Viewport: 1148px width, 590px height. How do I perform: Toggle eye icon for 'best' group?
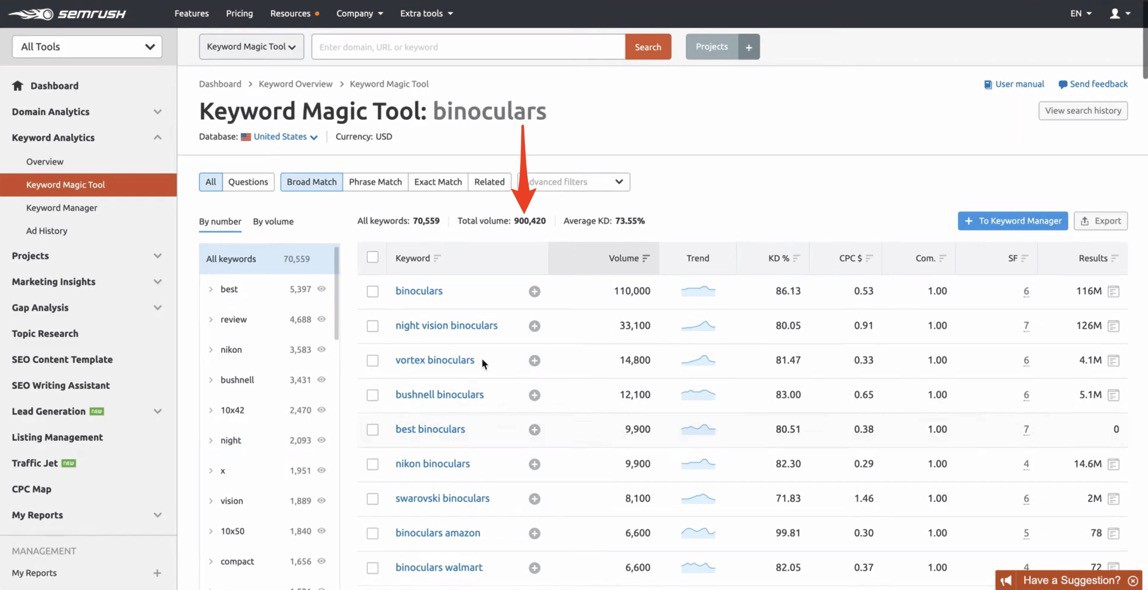(x=321, y=289)
